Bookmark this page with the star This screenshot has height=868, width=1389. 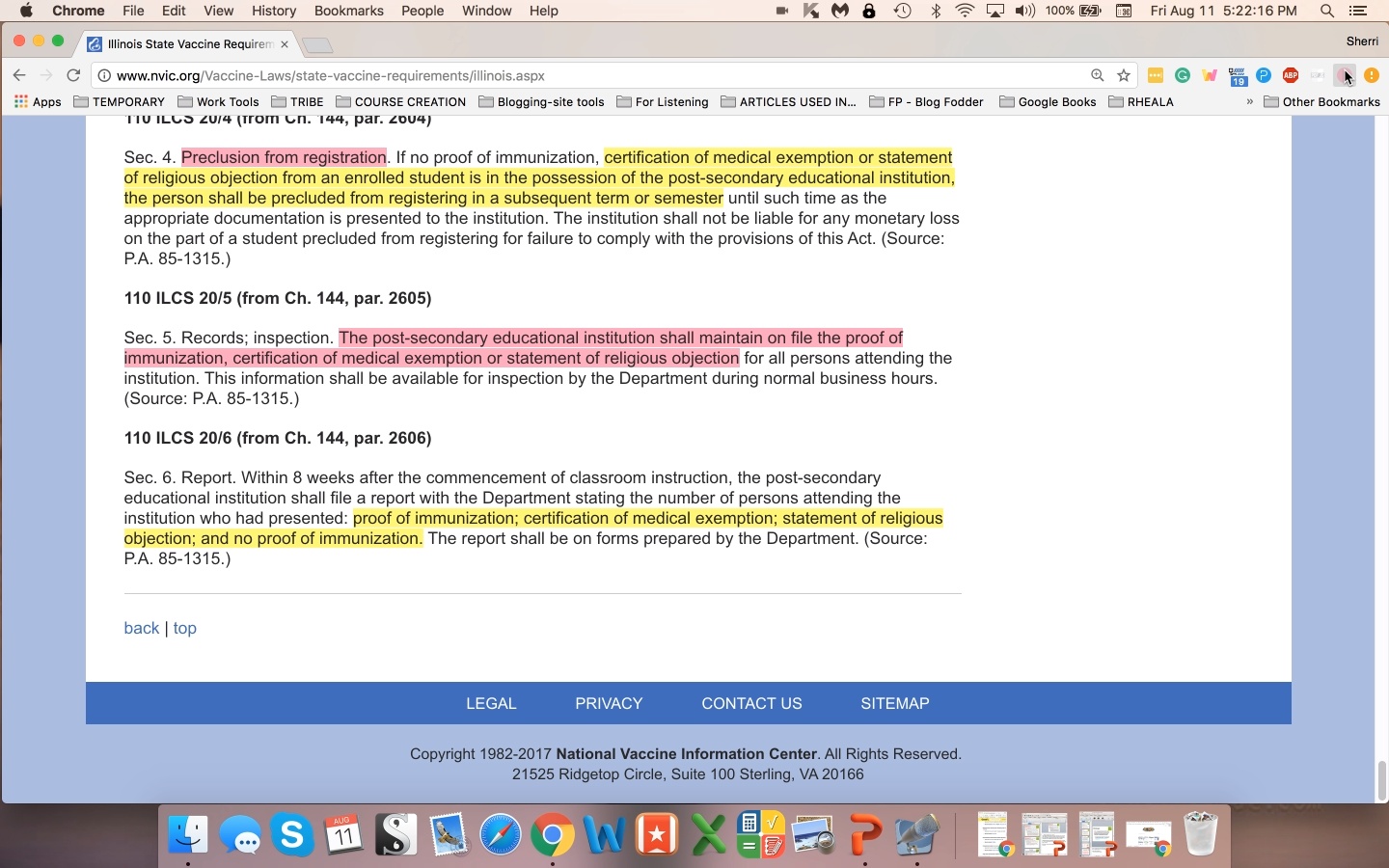point(1124,75)
